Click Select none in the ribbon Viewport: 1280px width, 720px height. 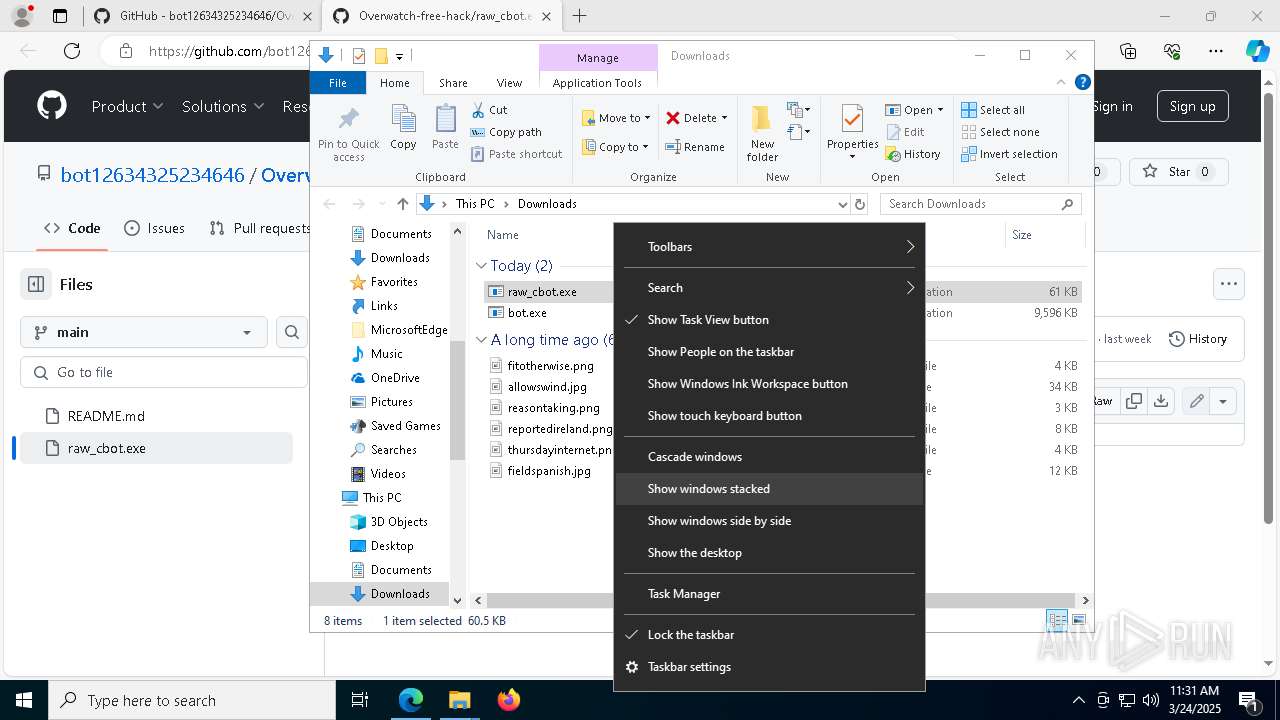pos(1000,132)
